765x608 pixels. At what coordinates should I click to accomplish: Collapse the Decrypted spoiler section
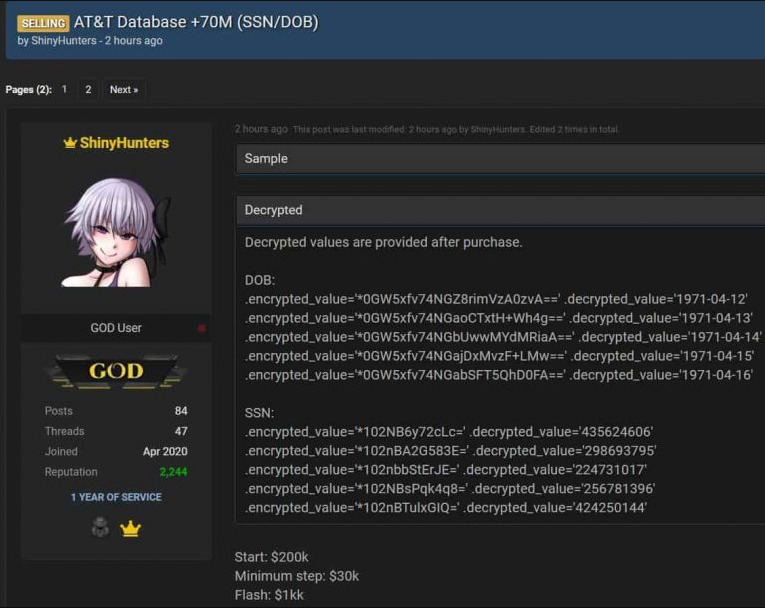500,210
